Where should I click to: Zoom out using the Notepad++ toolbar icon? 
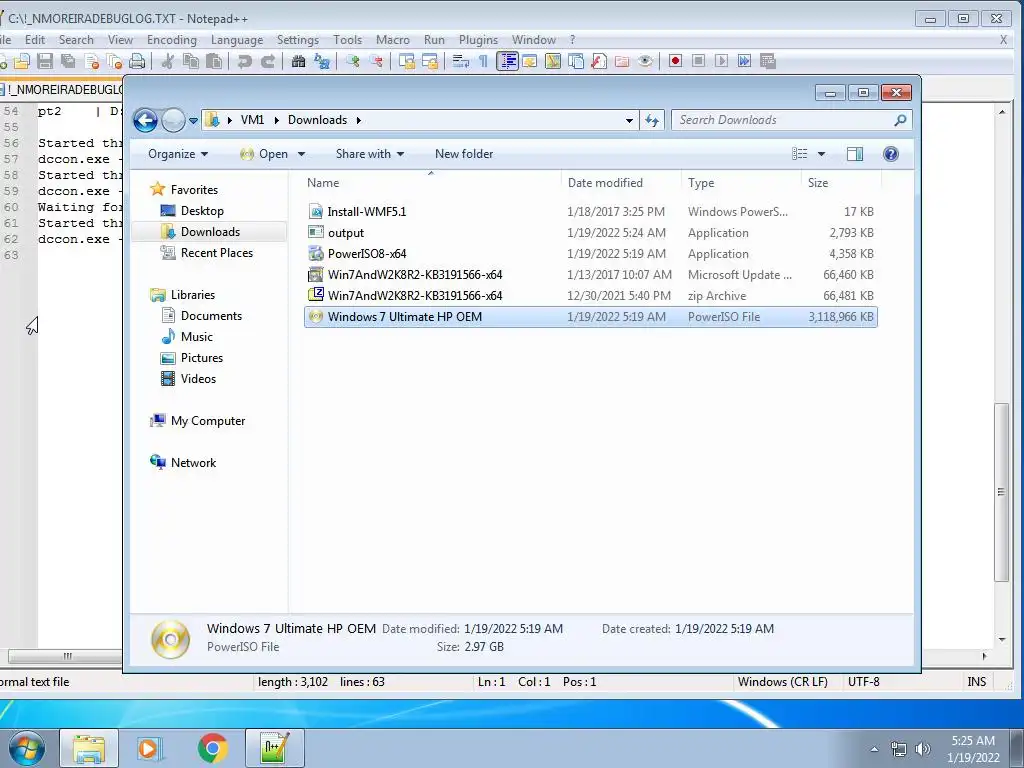click(x=376, y=61)
